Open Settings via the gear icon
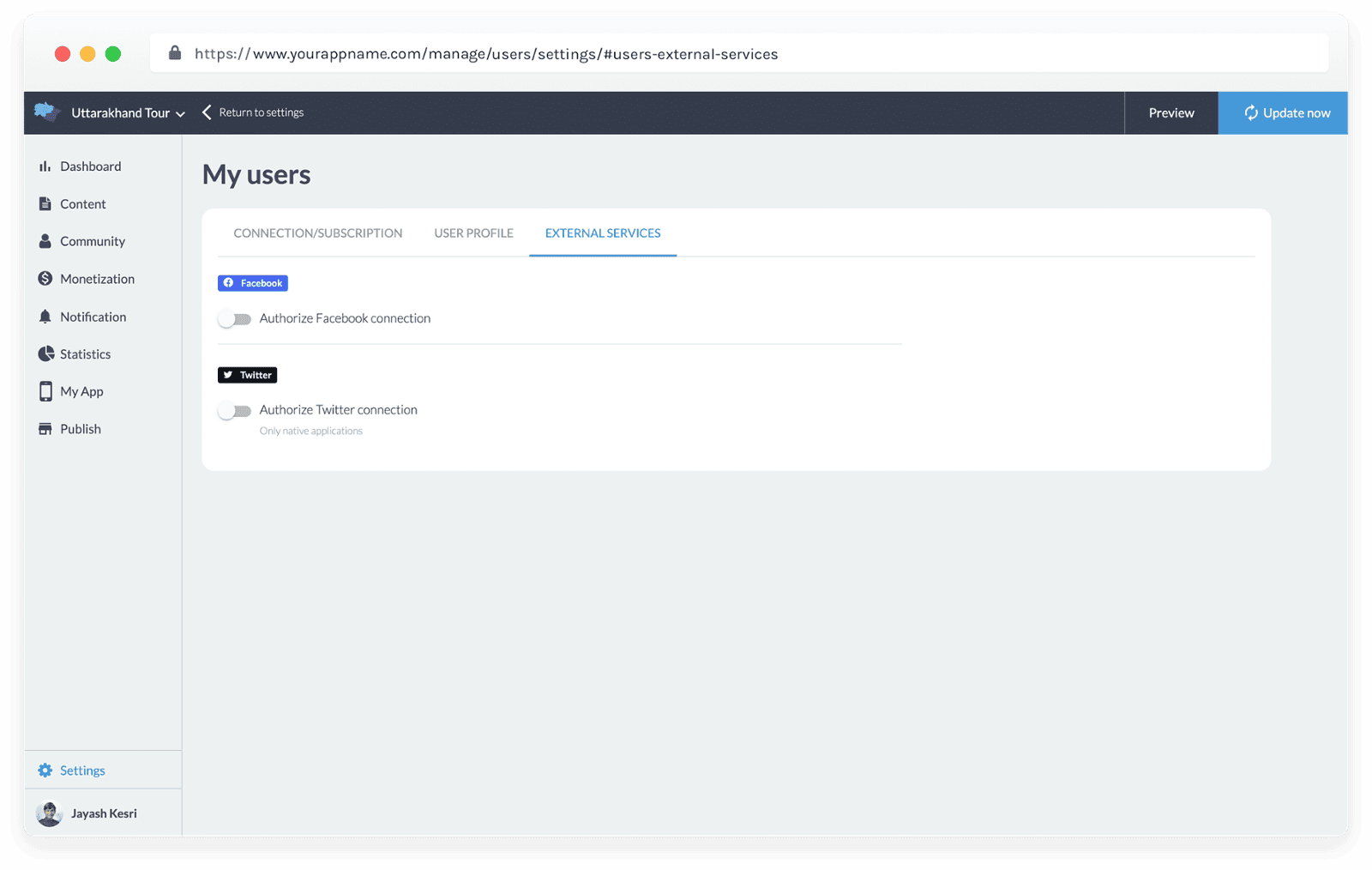This screenshot has height=870, width=1372. 45,770
